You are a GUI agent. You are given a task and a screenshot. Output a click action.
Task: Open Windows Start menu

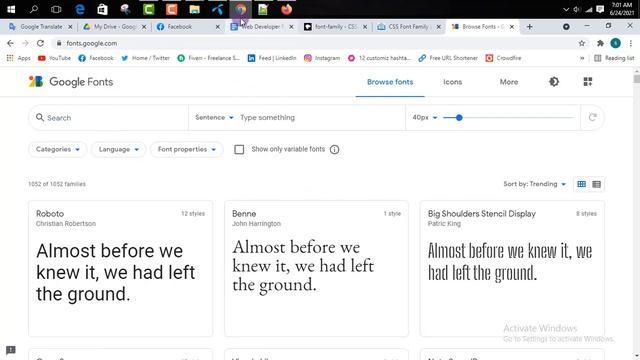(x=11, y=9)
